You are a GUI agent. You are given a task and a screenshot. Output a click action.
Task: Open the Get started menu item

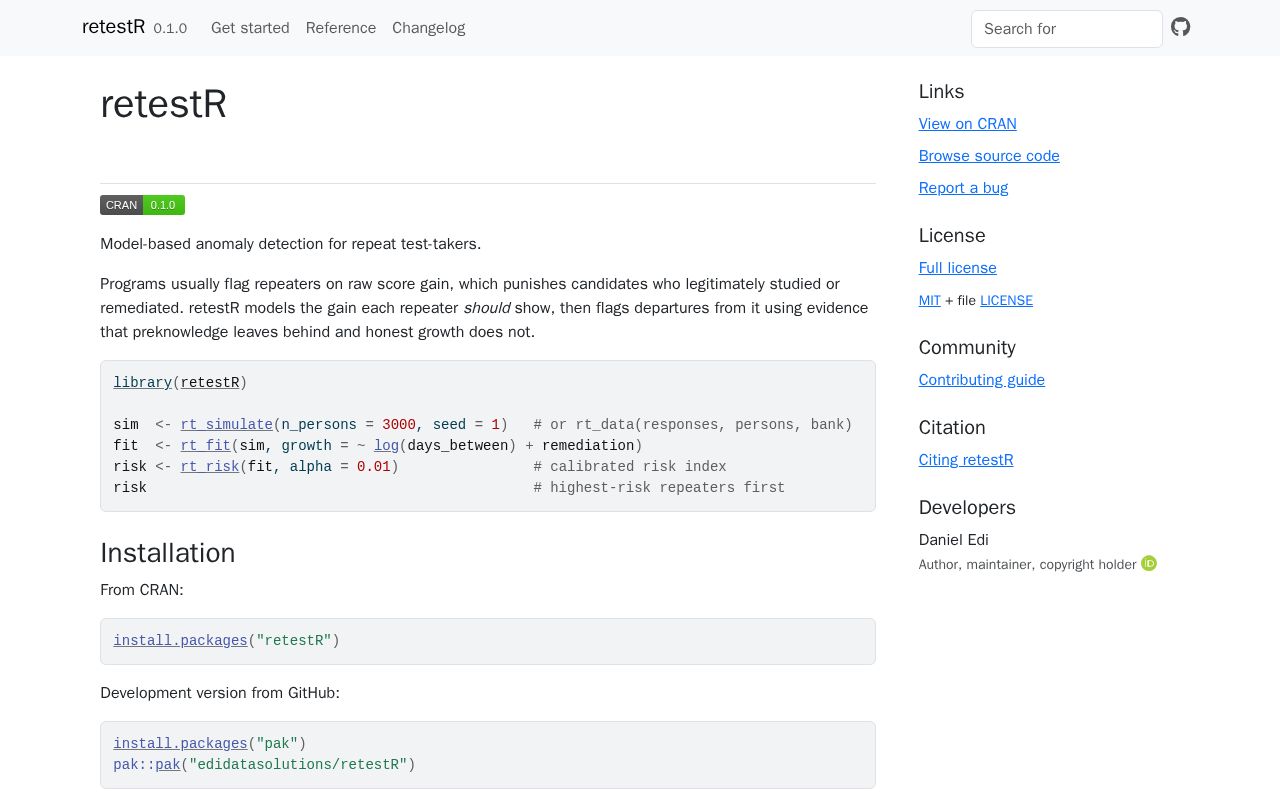pos(250,28)
